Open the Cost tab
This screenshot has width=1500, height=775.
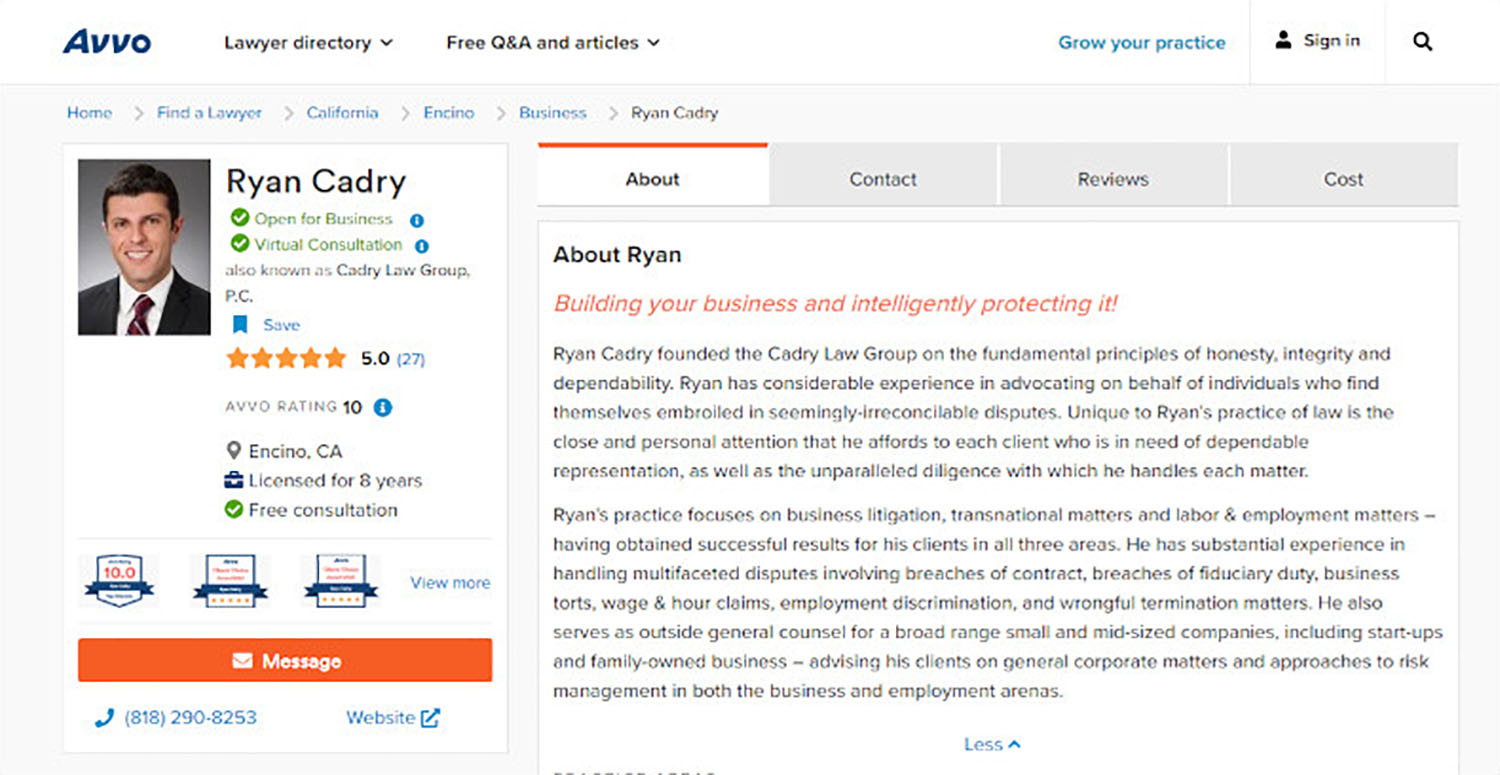click(x=1343, y=178)
